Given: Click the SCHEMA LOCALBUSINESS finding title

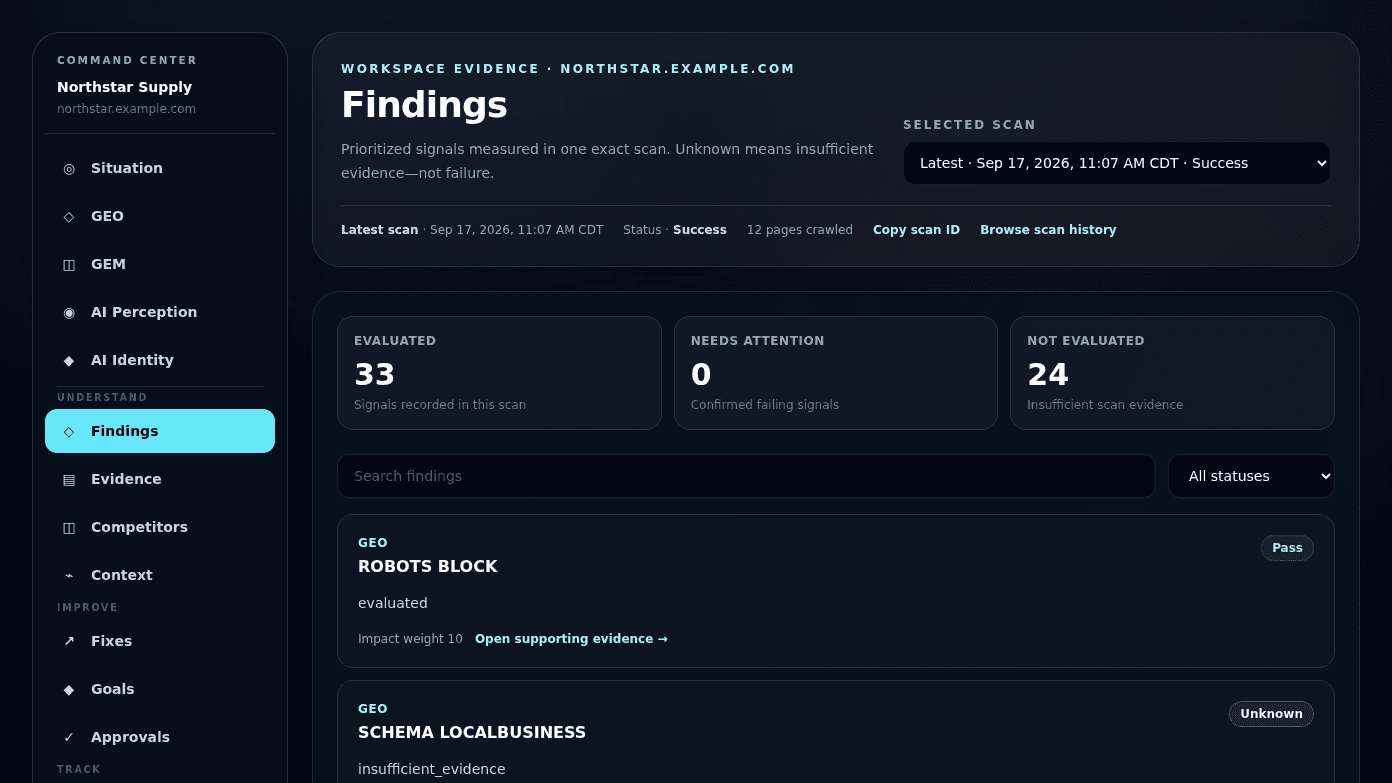Looking at the screenshot, I should (x=472, y=732).
